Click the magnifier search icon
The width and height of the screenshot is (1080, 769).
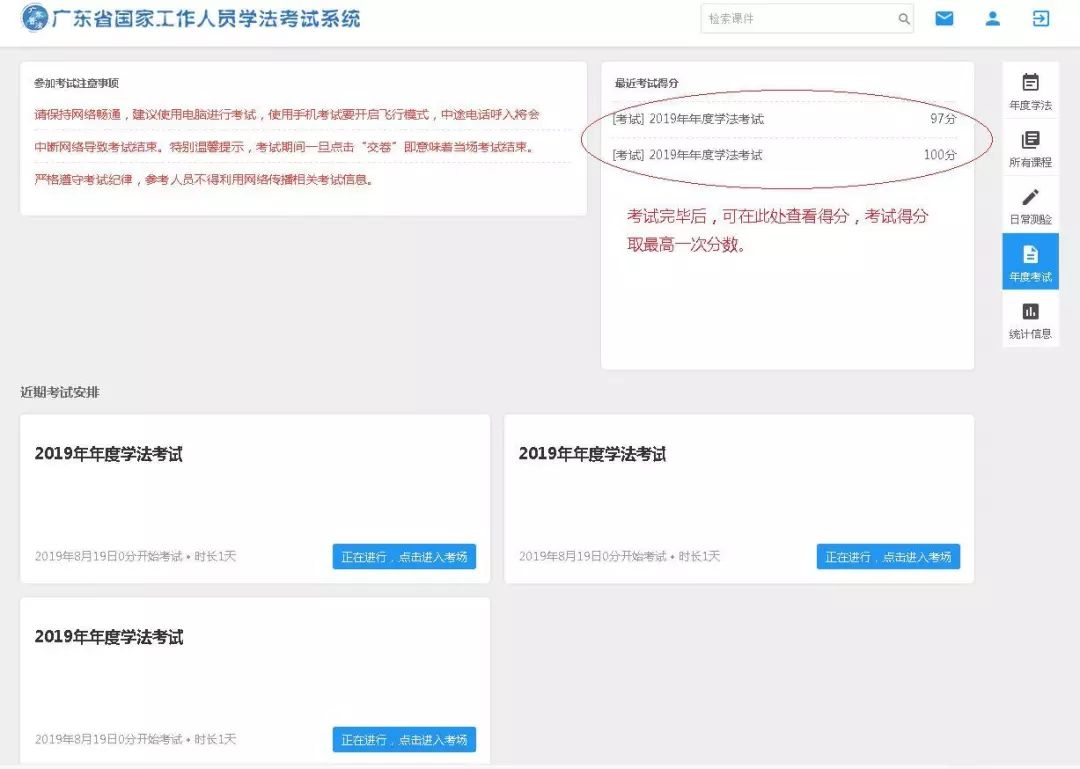(903, 18)
